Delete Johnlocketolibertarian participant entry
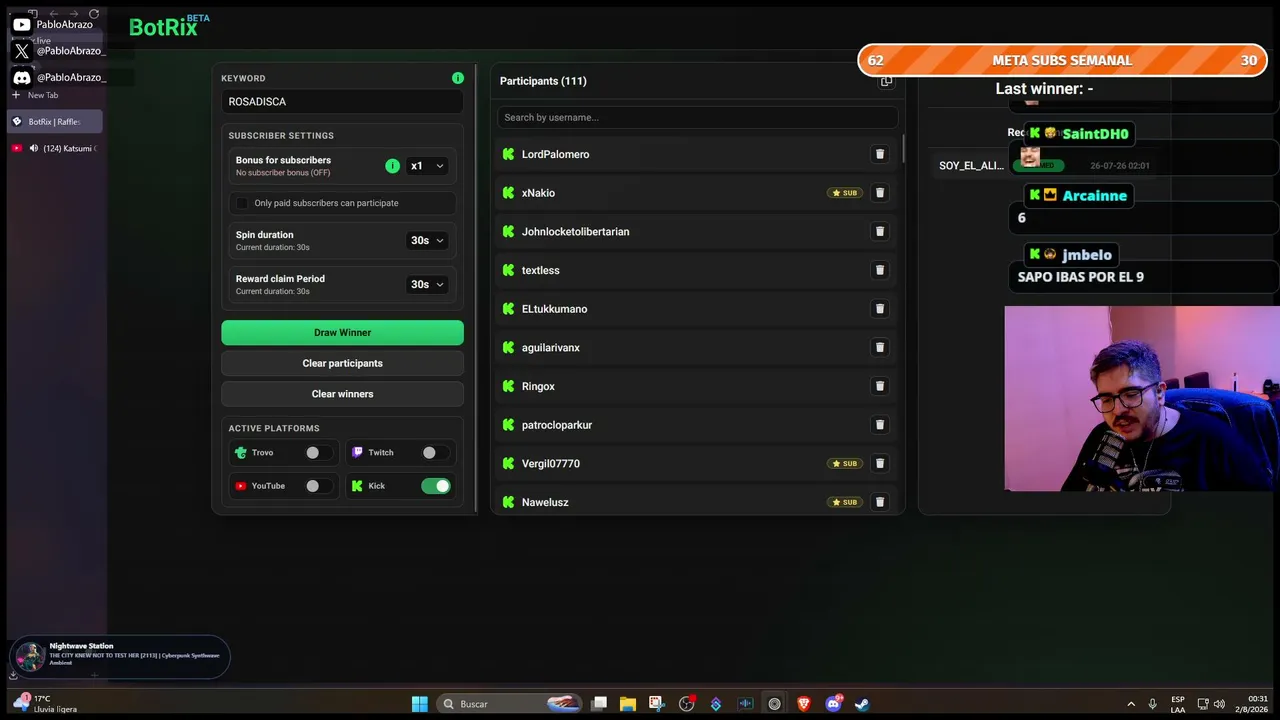The width and height of the screenshot is (1280, 720). click(880, 231)
